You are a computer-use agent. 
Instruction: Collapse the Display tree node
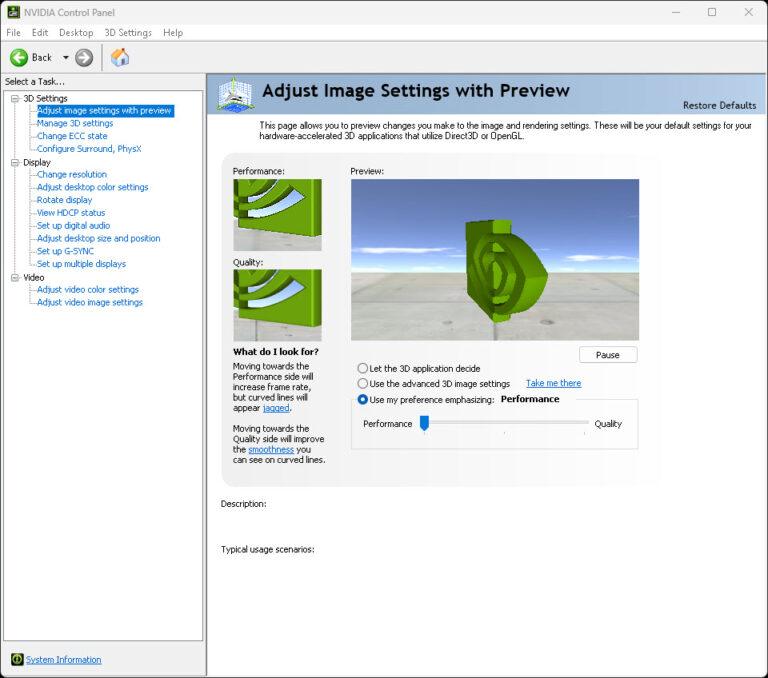click(x=15, y=162)
